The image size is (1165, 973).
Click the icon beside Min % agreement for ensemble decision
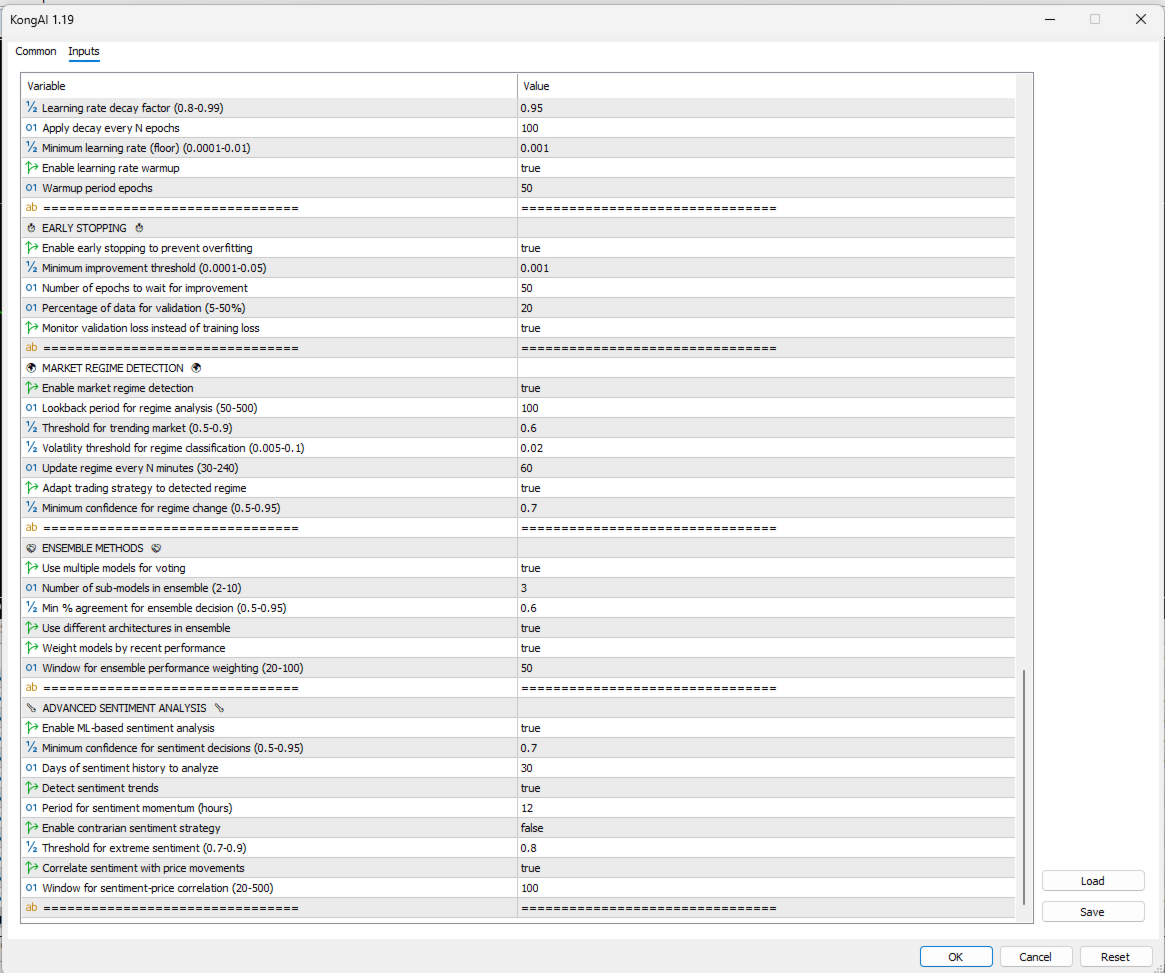point(31,608)
